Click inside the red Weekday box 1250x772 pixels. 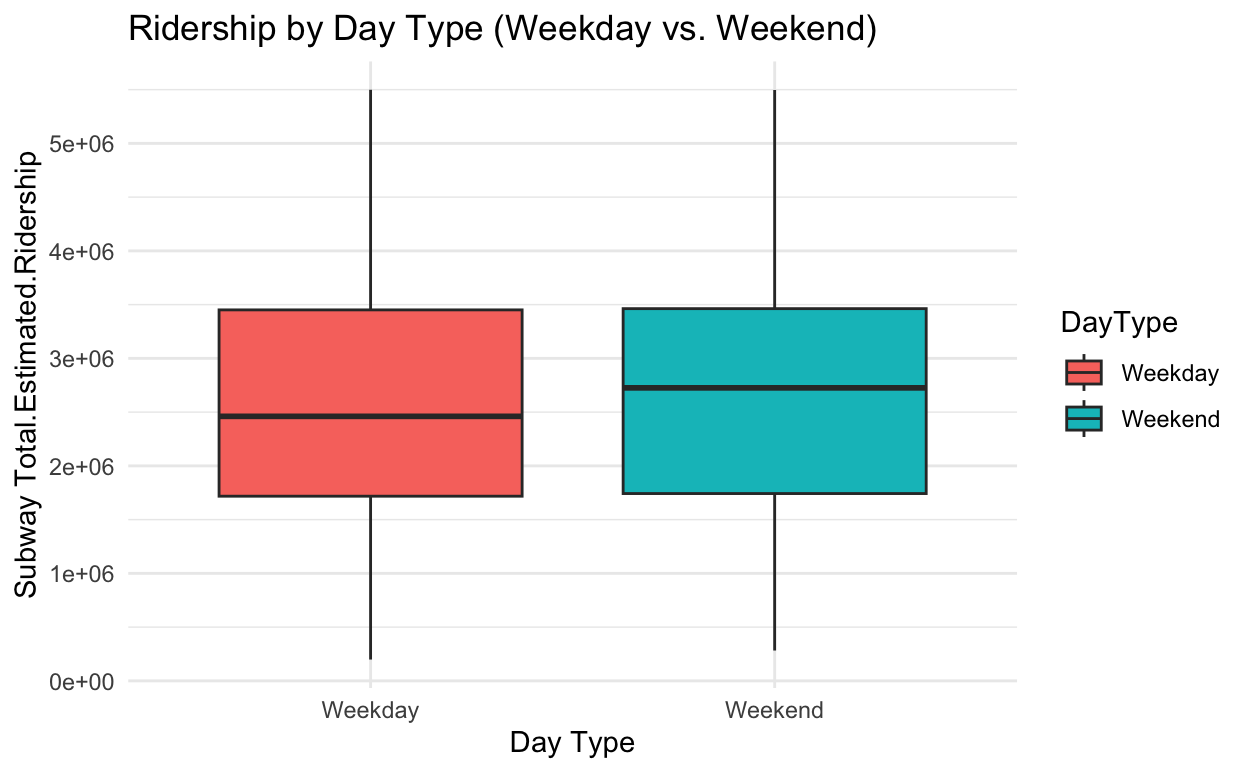click(x=370, y=360)
